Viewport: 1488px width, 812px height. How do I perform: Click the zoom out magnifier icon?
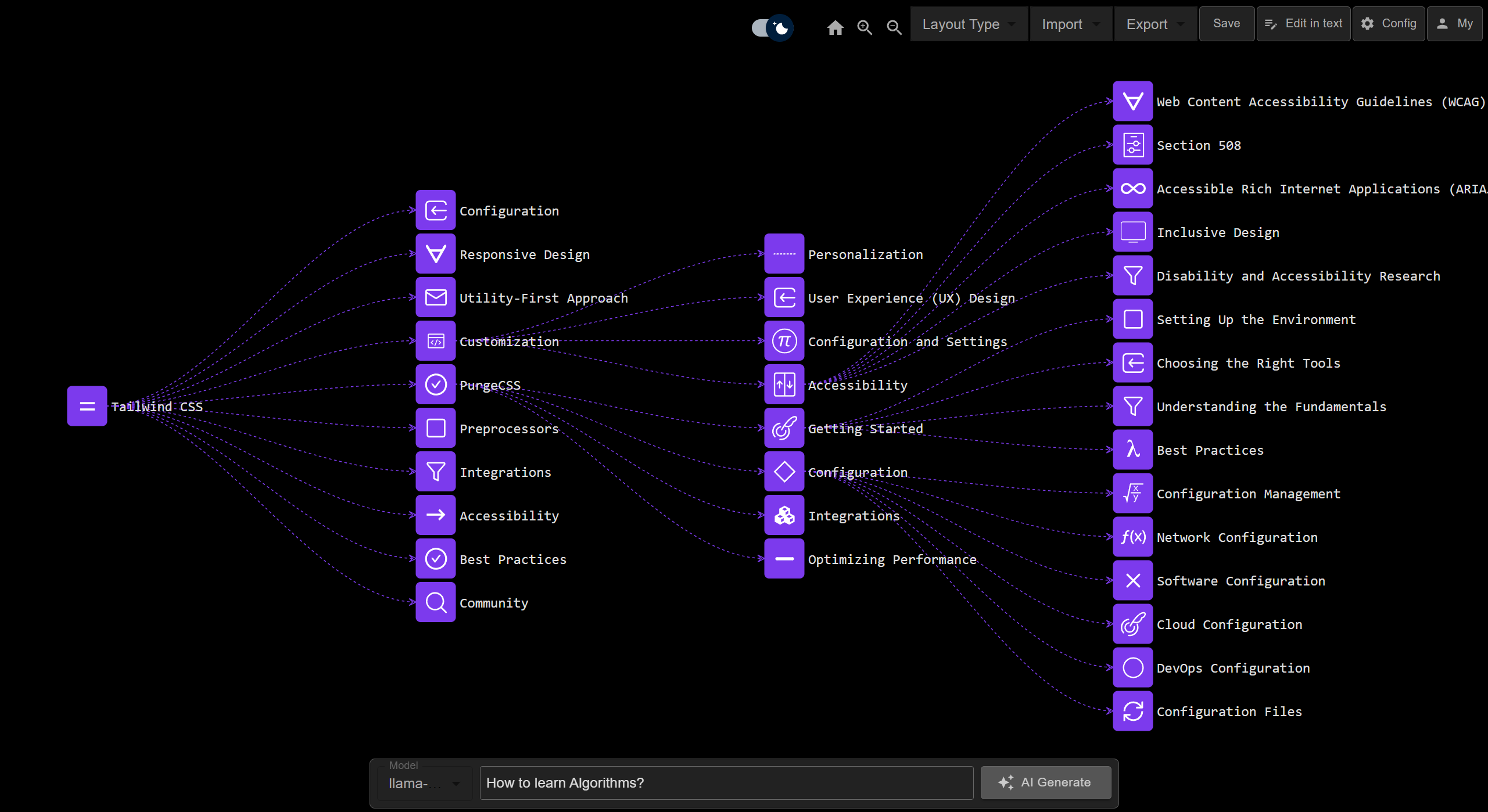pos(894,27)
